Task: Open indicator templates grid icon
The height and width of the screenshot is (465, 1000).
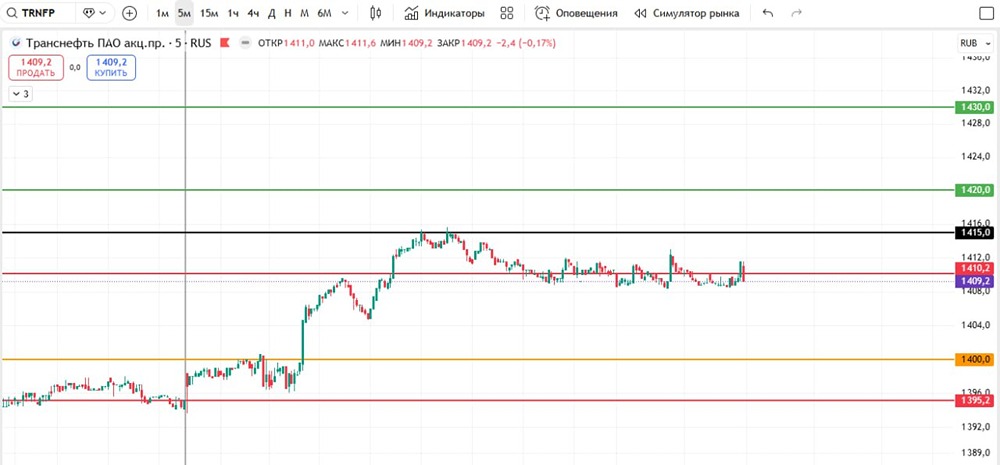Action: 507,13
